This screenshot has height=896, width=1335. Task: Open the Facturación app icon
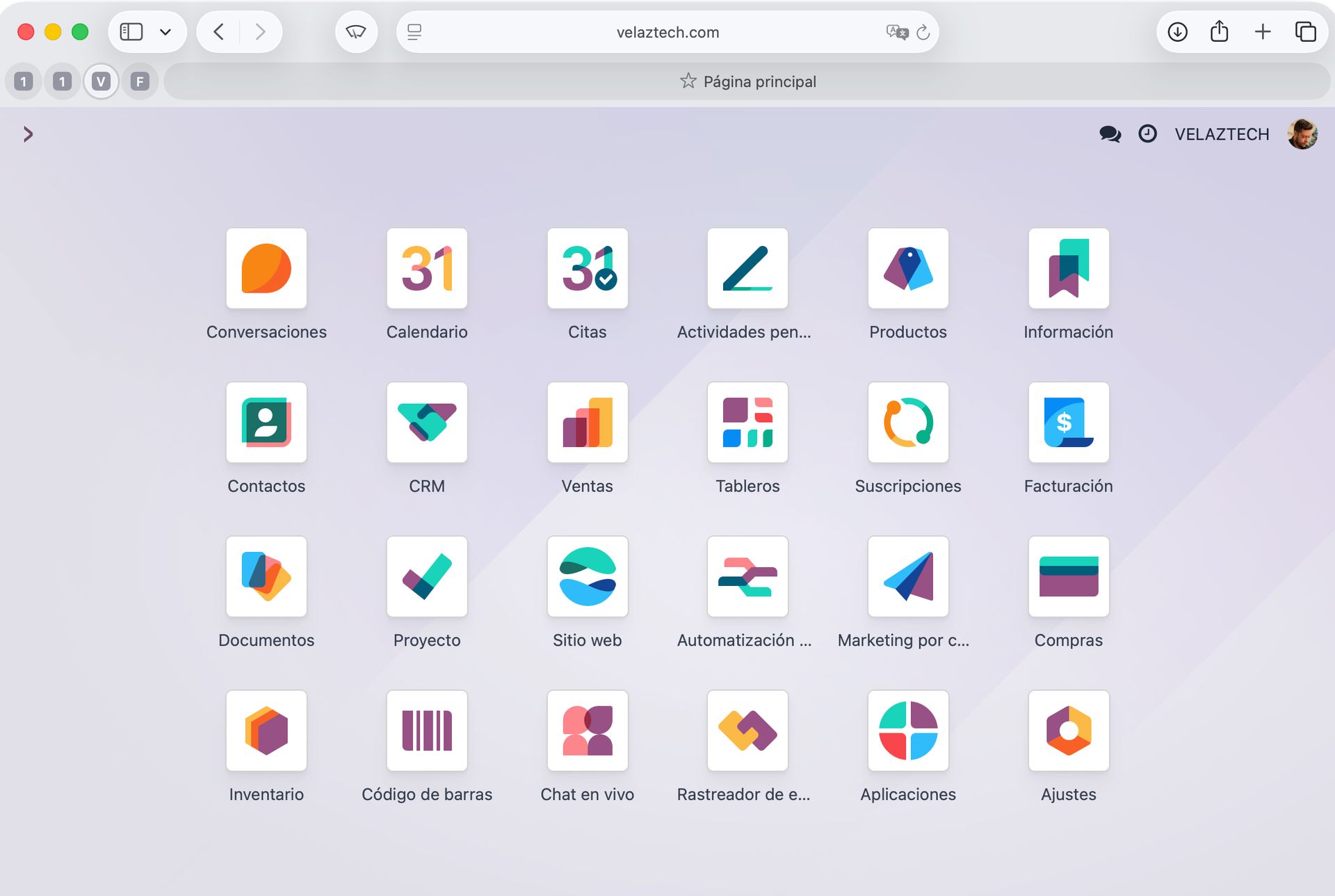[1068, 423]
